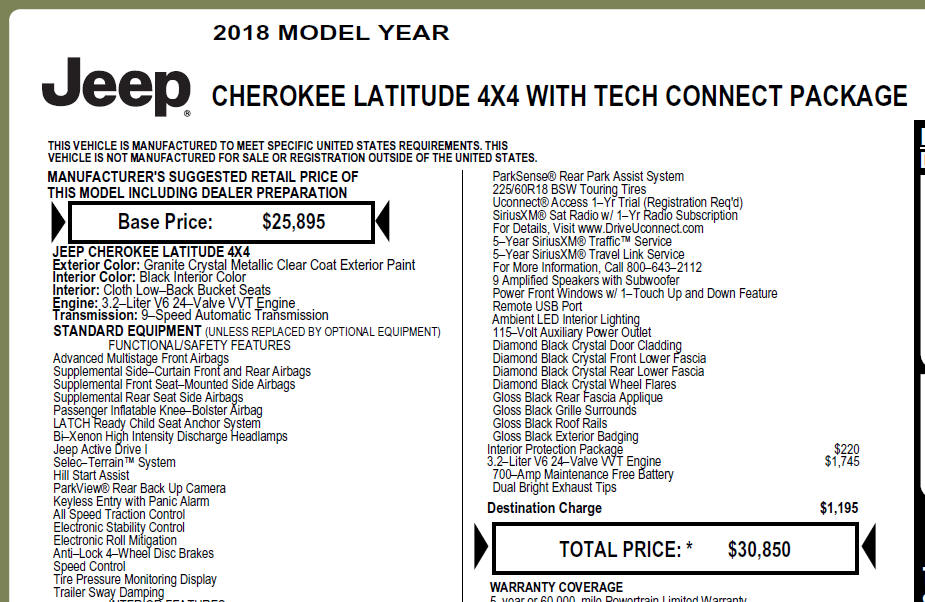
Task: Select the Destination Charge line
Action: [x=673, y=508]
